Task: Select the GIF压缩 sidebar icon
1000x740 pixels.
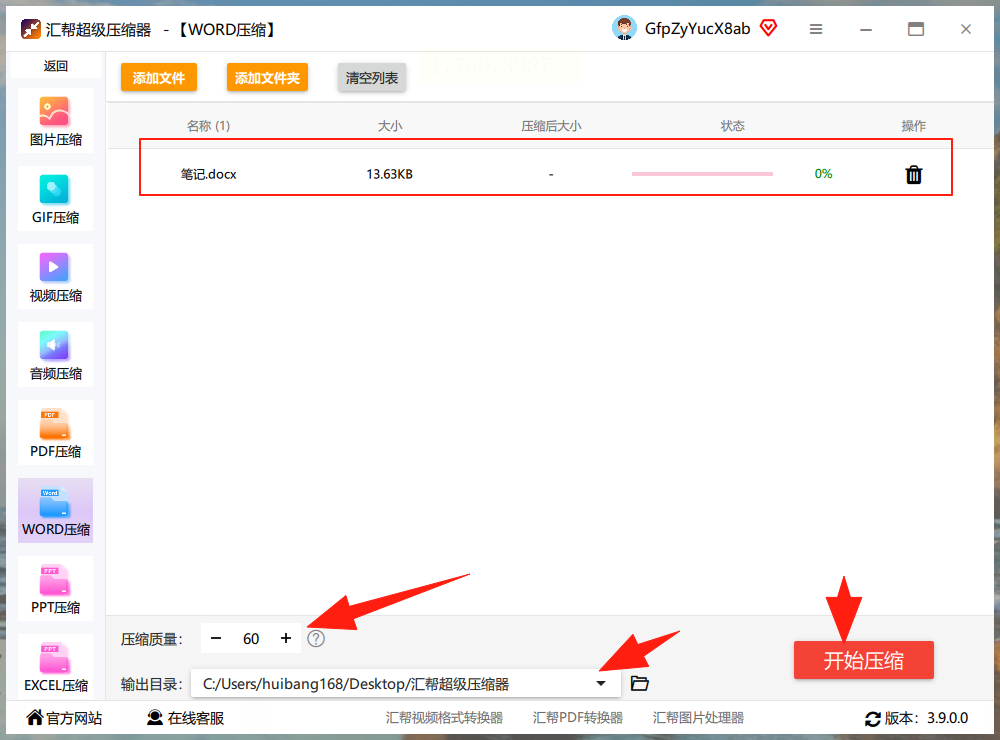Action: click(x=55, y=199)
